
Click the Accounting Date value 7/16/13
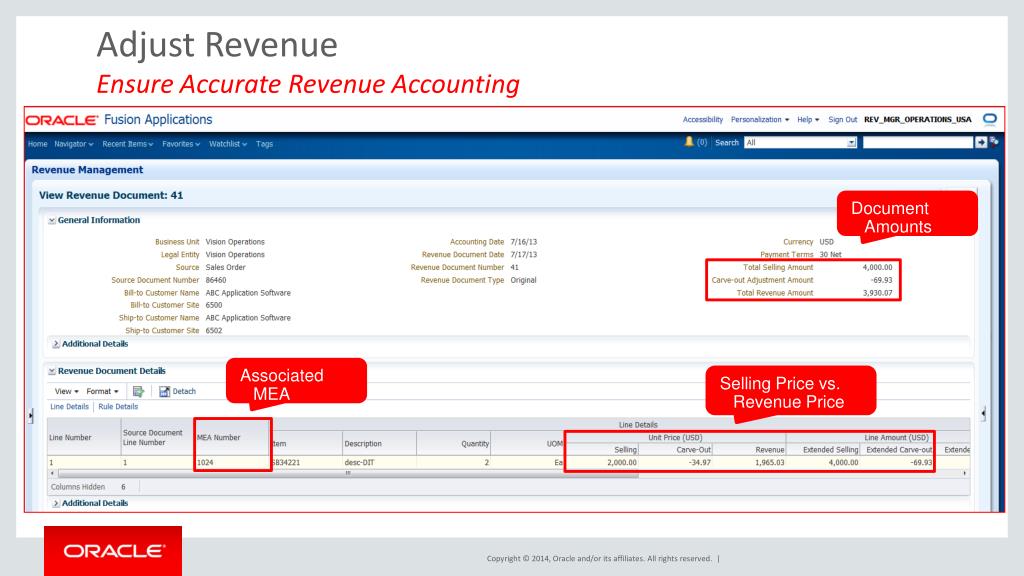(x=524, y=242)
